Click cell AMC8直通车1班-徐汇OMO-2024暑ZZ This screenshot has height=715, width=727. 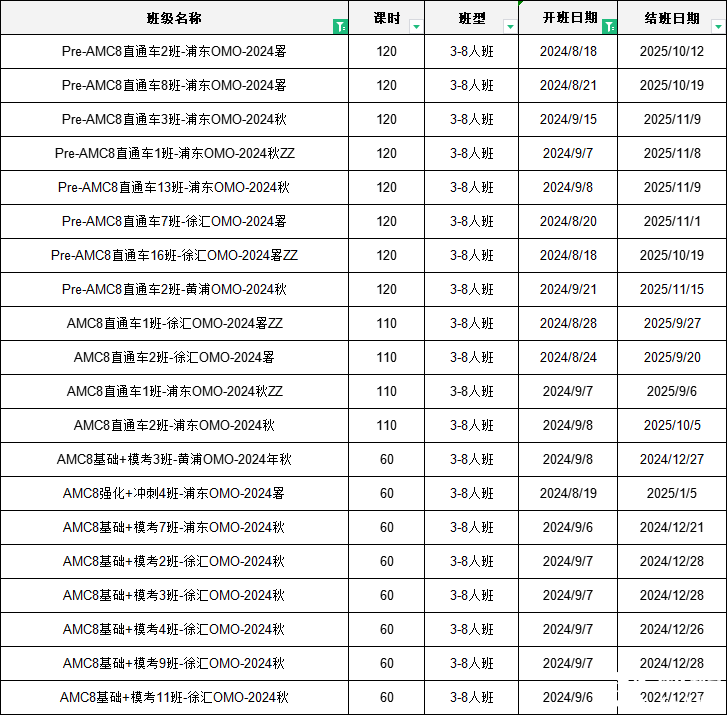coord(174,323)
